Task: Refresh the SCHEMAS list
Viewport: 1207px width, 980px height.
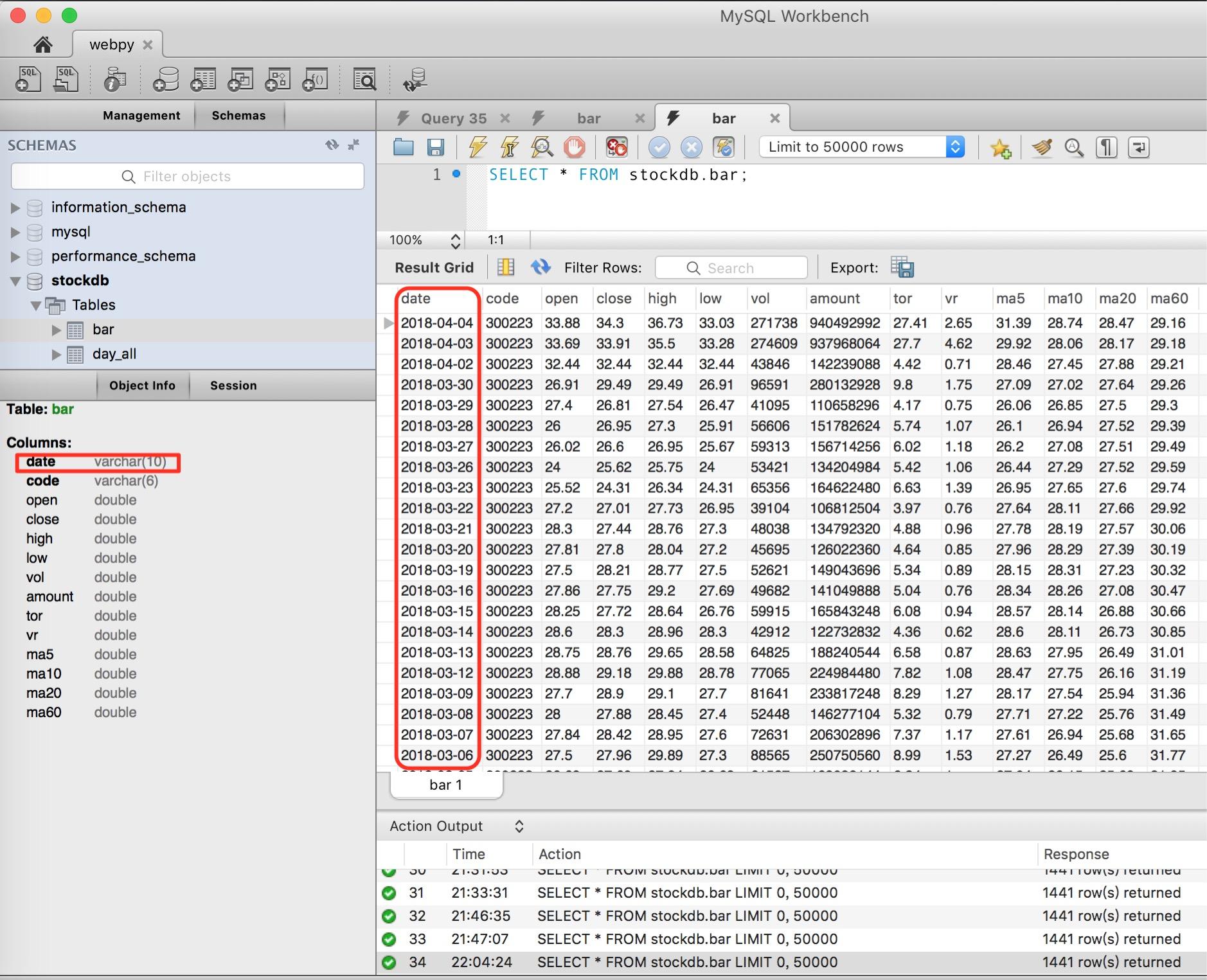Action: (332, 145)
